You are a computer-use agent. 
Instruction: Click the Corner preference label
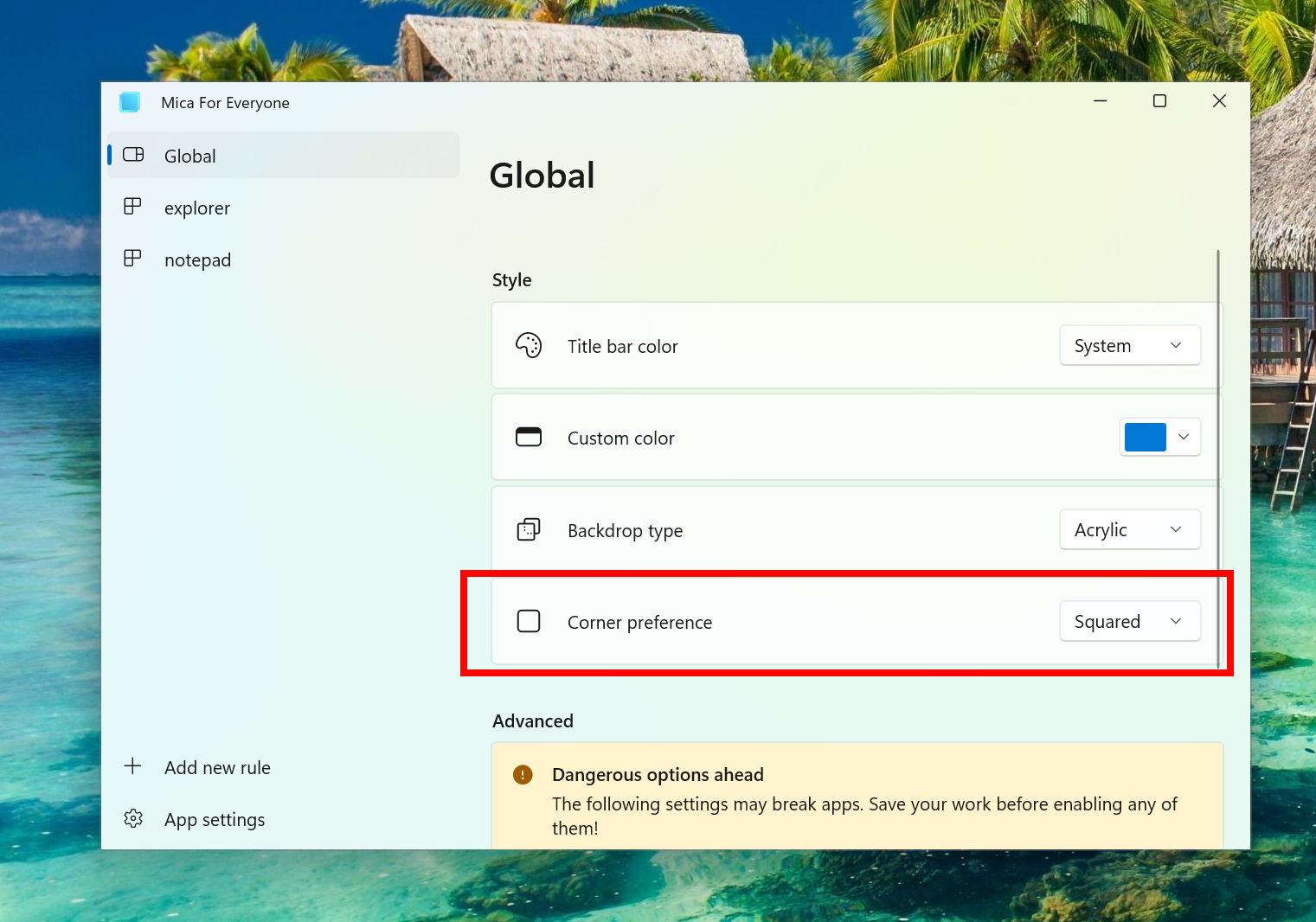(x=640, y=623)
